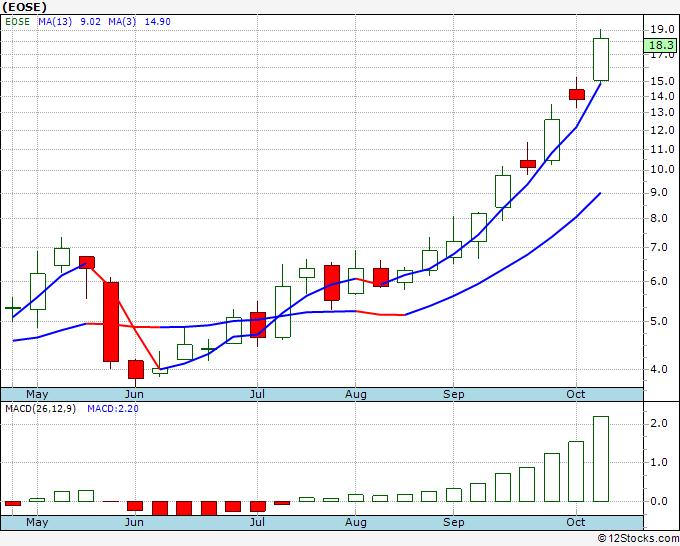680x546 pixels.
Task: Click May on the price chart axis
Action: point(37,395)
